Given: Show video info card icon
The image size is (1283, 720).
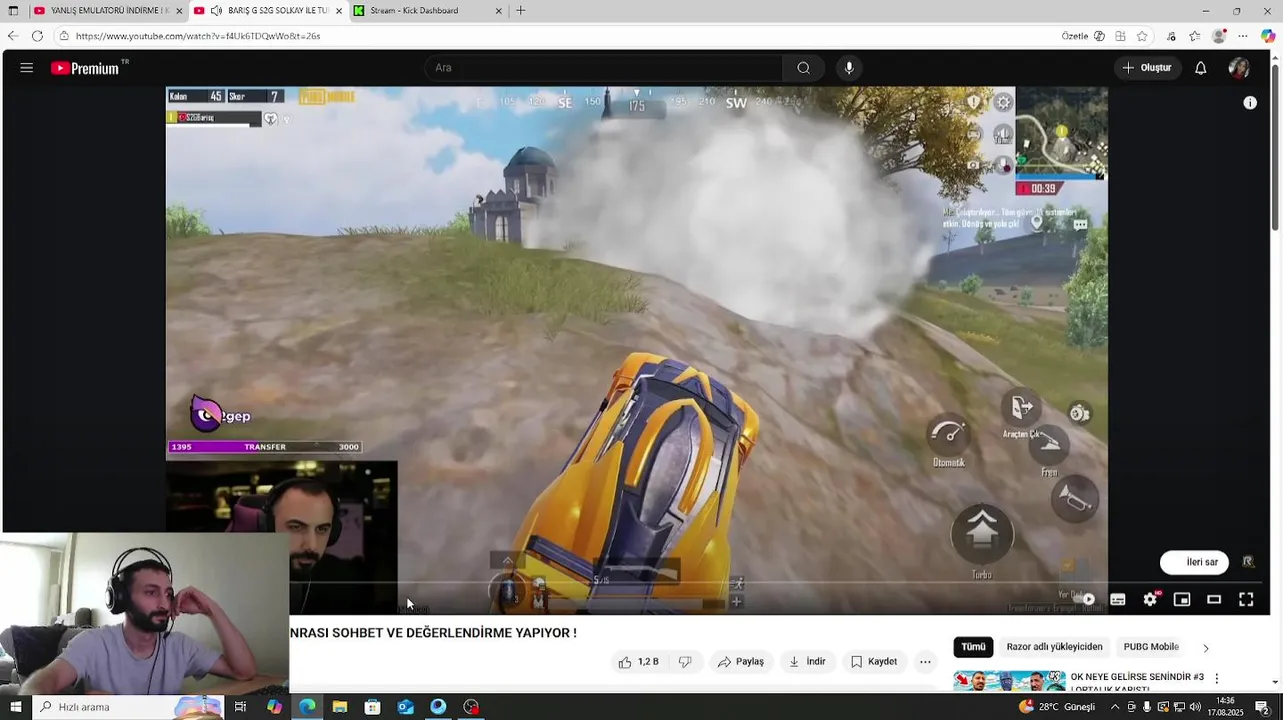Looking at the screenshot, I should (1250, 102).
